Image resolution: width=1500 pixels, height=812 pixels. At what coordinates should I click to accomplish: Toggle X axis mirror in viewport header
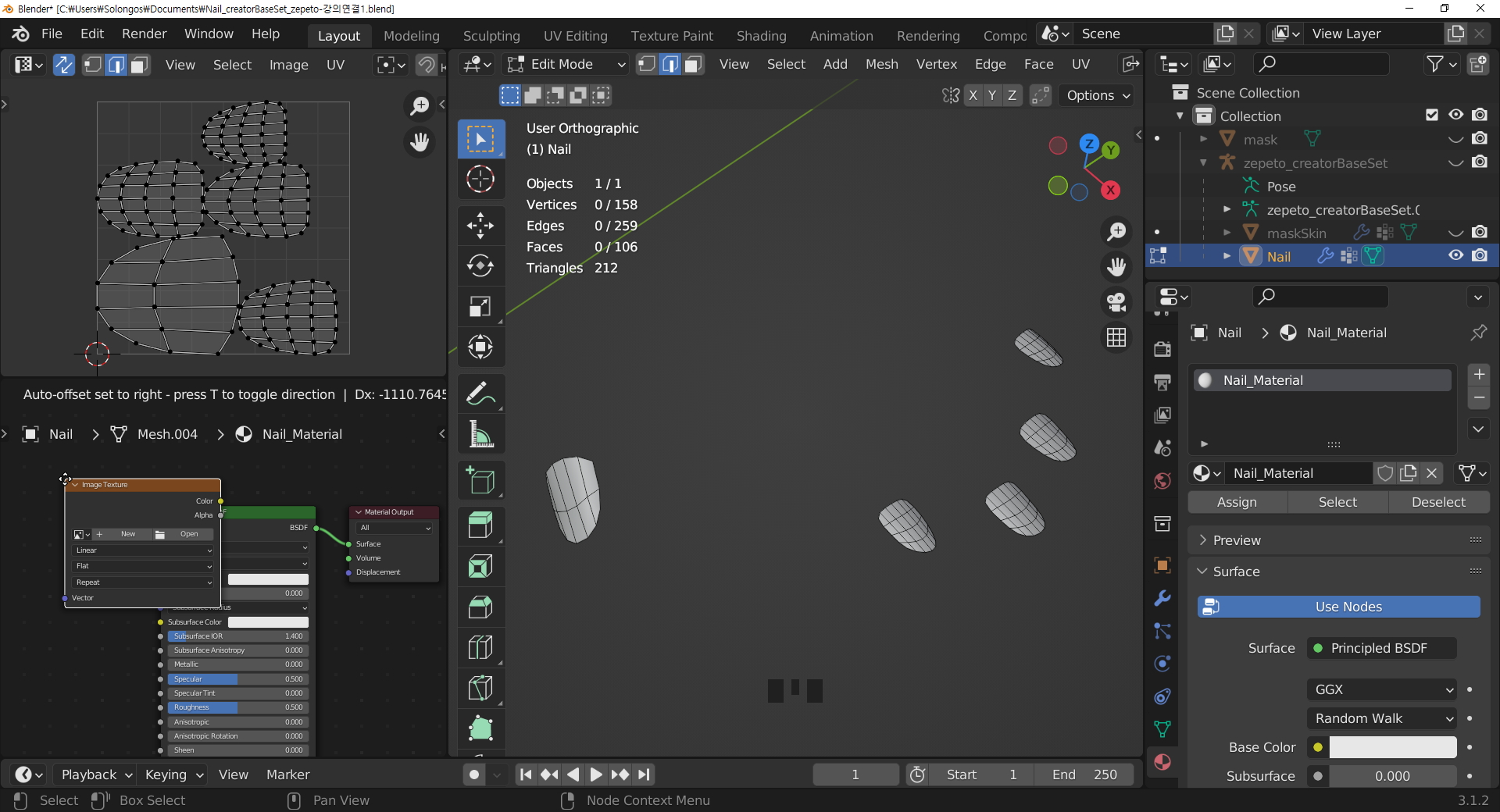tap(973, 95)
